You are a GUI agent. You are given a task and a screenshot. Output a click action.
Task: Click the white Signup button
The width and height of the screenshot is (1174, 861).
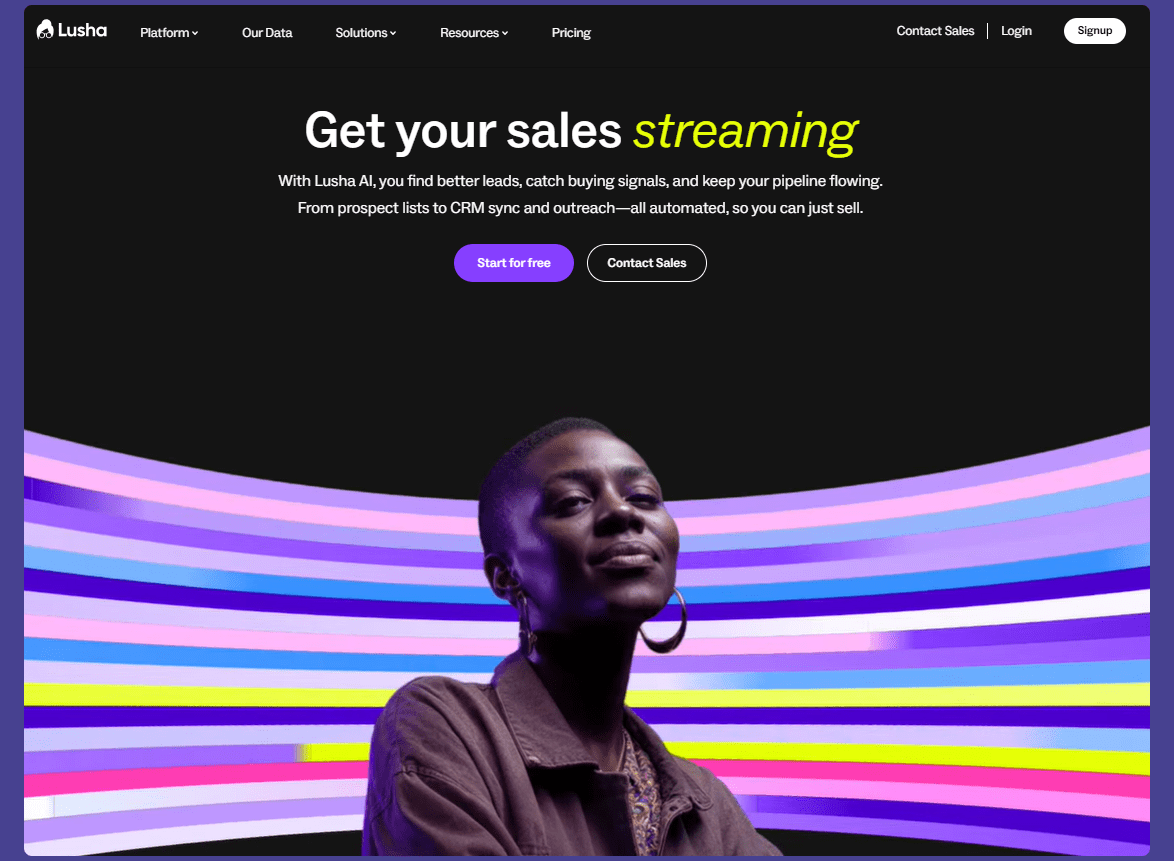(1095, 31)
